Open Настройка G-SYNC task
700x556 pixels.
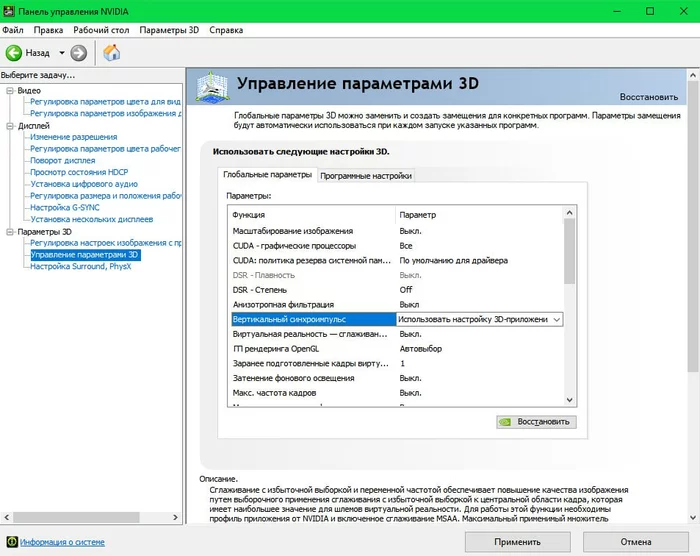point(65,207)
